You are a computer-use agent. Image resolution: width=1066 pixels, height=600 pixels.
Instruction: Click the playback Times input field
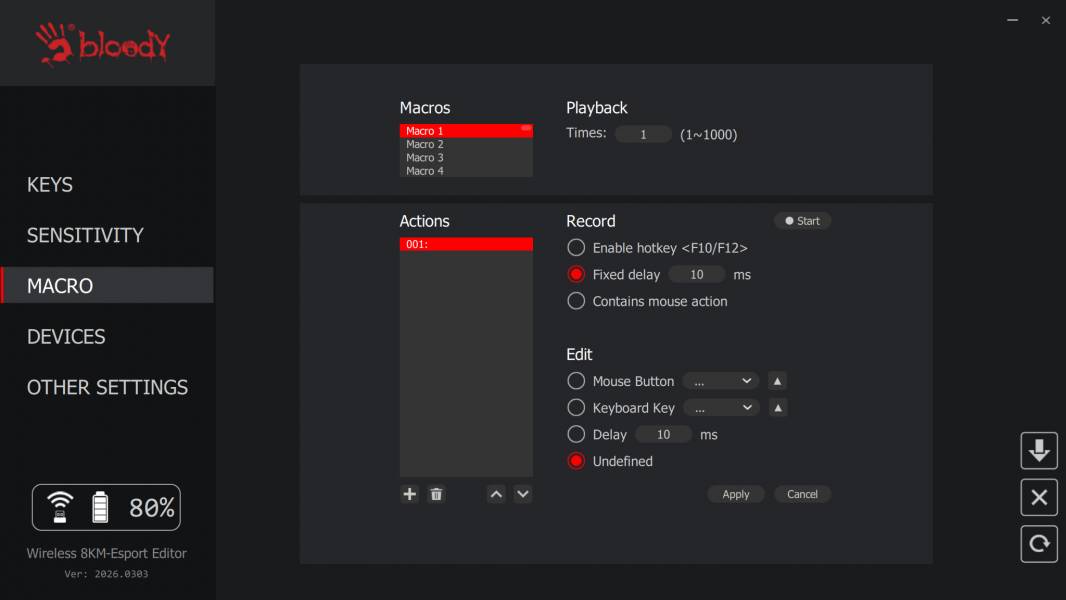tap(643, 135)
